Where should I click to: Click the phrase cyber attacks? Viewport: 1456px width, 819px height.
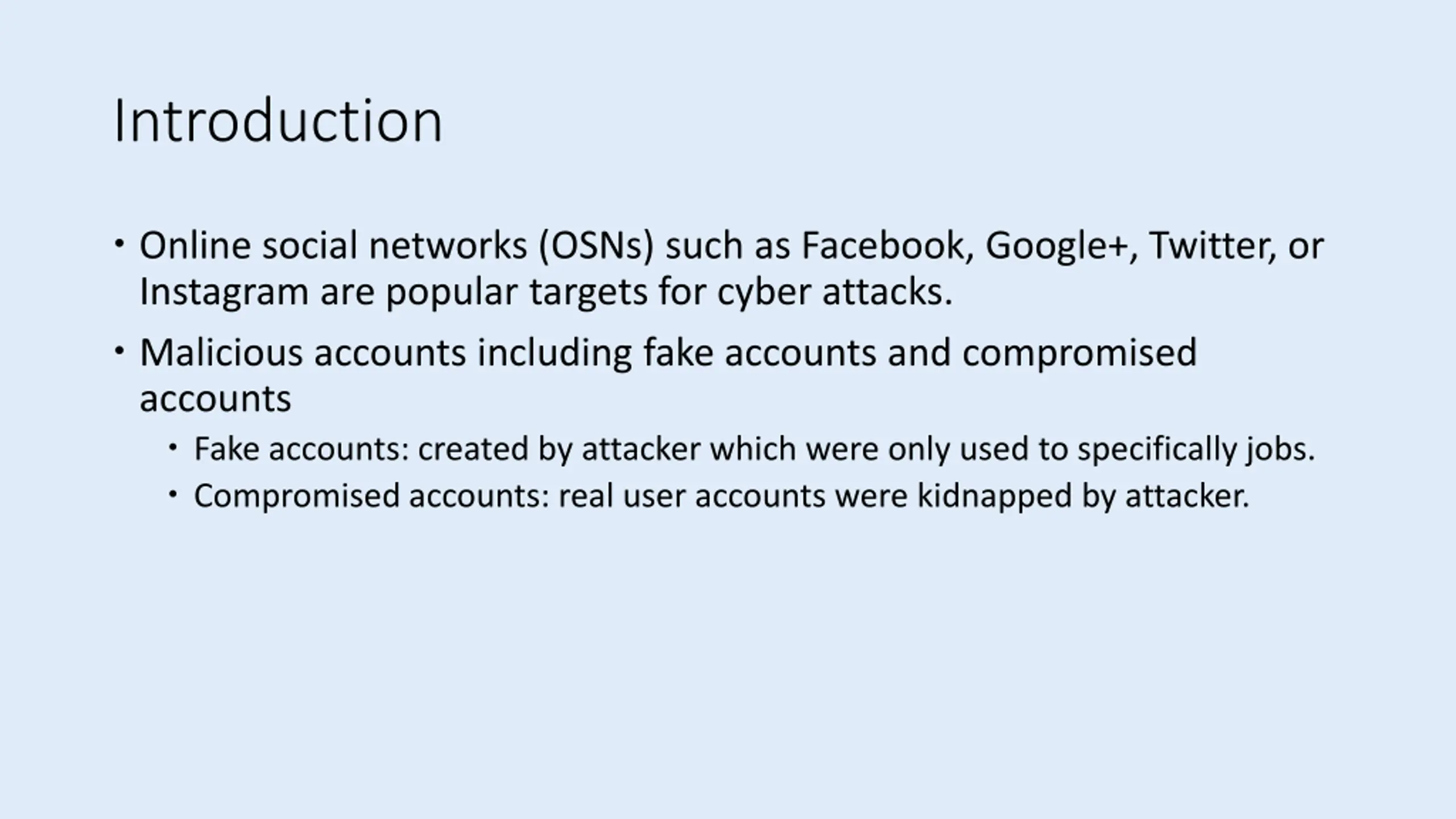tap(834, 293)
